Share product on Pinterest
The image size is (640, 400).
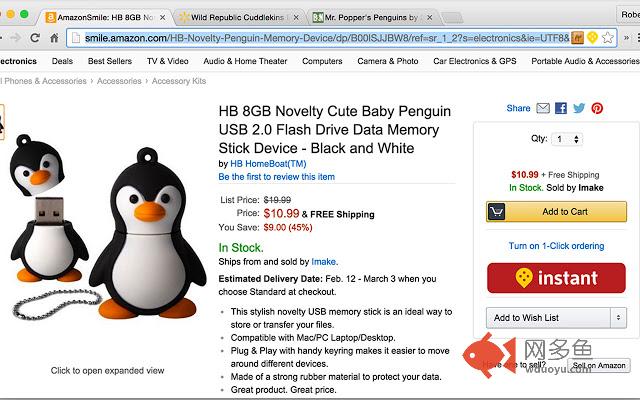pyautogui.click(x=597, y=108)
